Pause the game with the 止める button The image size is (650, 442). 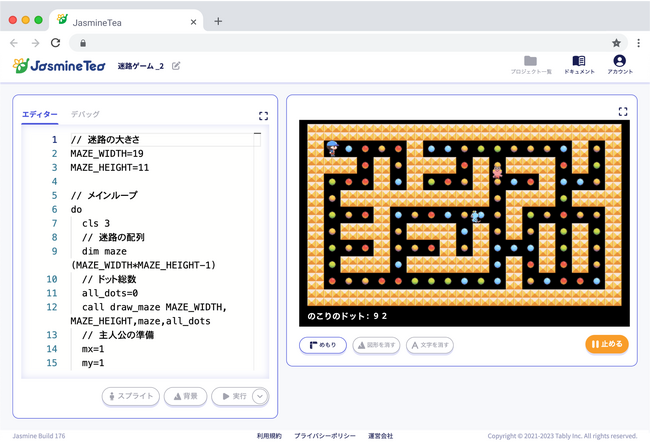pyautogui.click(x=607, y=345)
